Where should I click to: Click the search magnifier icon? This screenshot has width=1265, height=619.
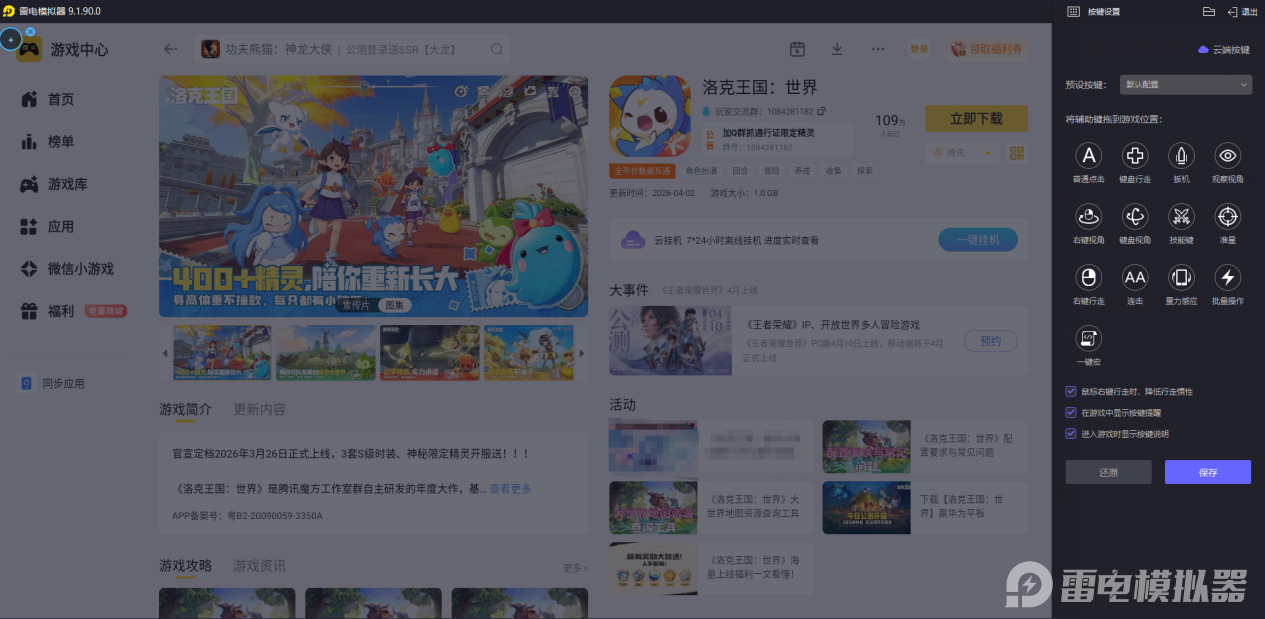[497, 49]
